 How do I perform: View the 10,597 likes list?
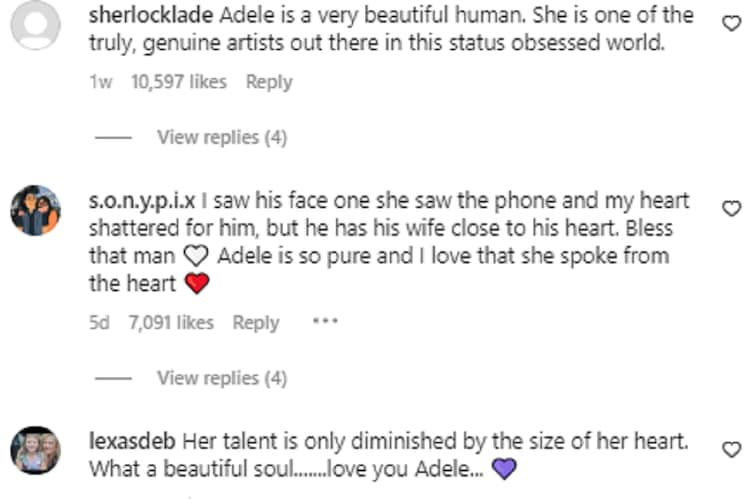(x=178, y=82)
